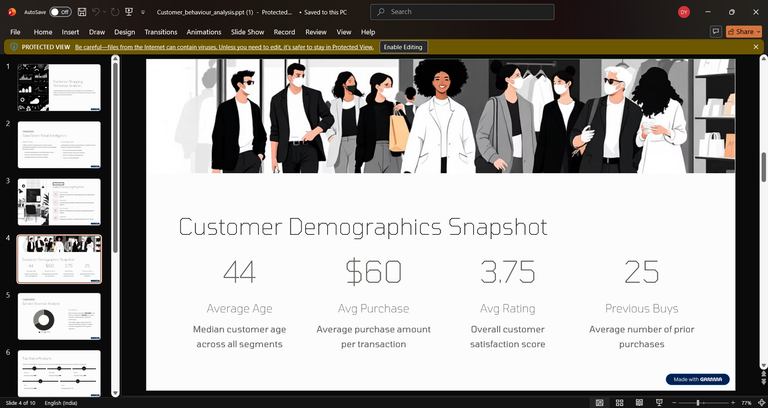This screenshot has height=408, width=768.
Task: Switch to the Design tab
Action: [124, 32]
